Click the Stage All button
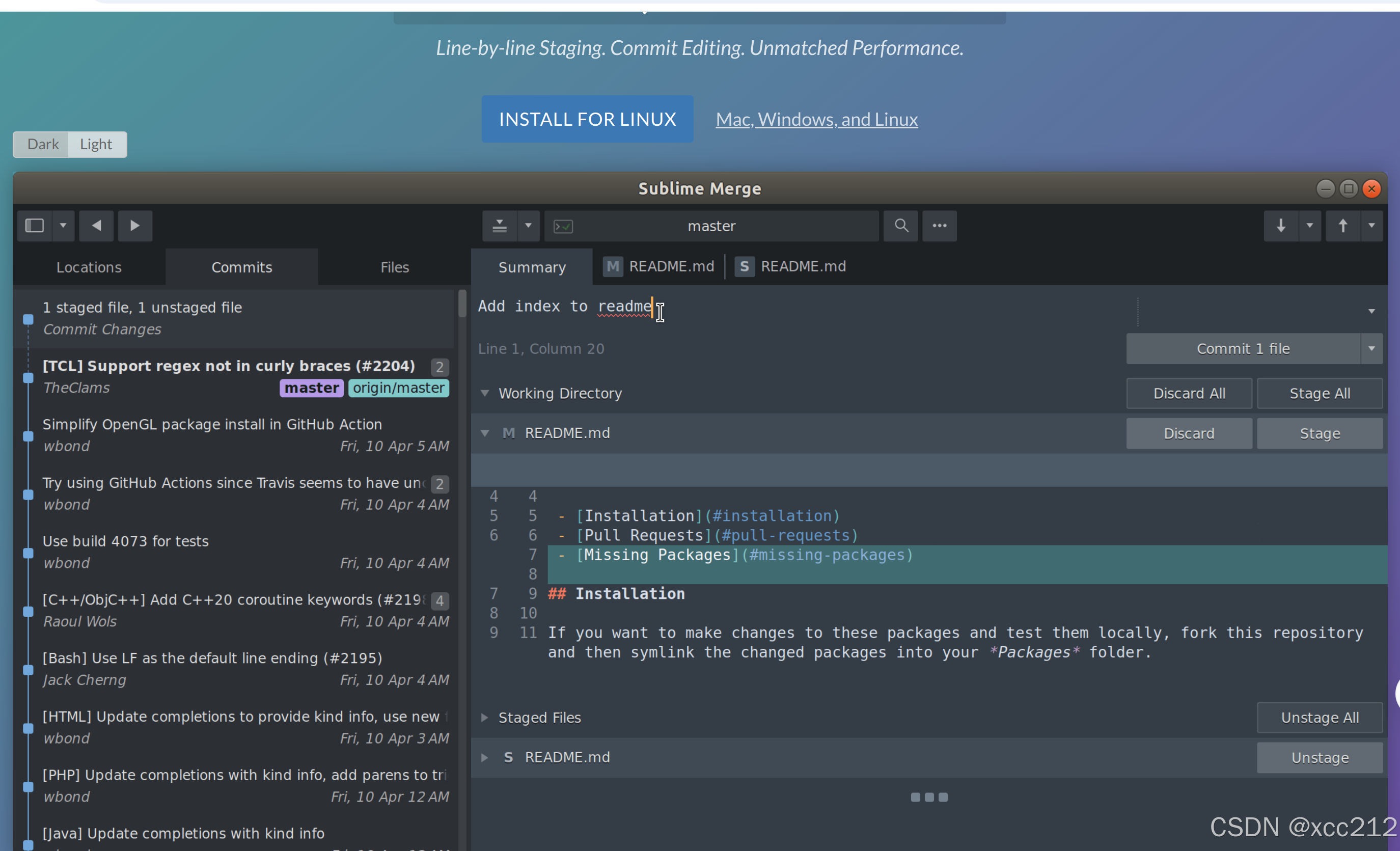Viewport: 1400px width, 851px height. coord(1320,393)
